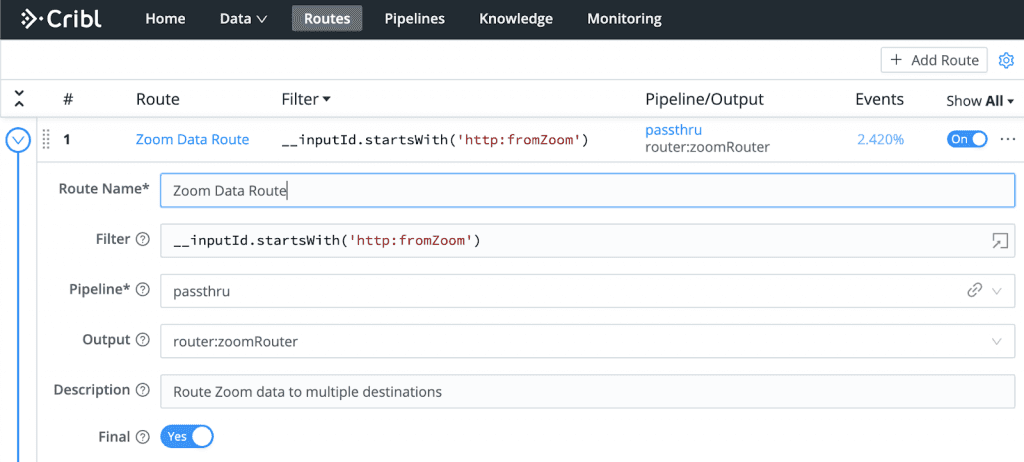Click the help icon next to Output

click(142, 341)
